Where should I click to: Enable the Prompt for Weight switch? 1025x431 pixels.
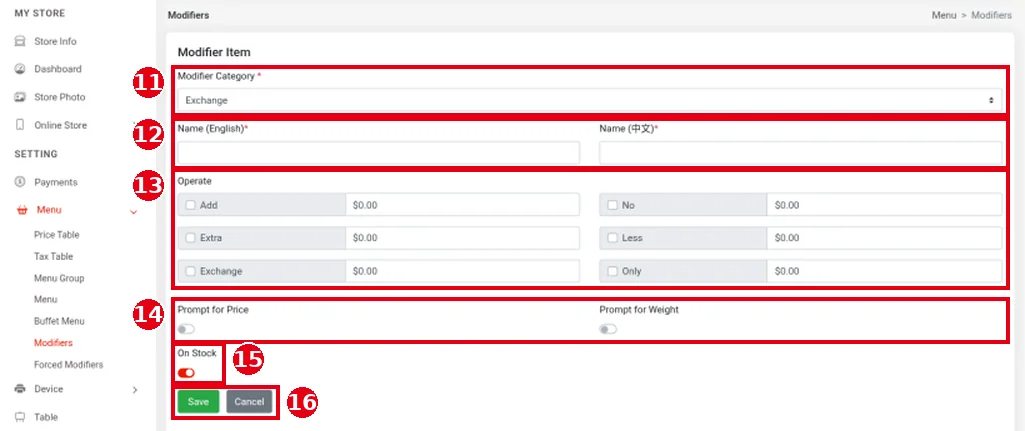[x=608, y=329]
